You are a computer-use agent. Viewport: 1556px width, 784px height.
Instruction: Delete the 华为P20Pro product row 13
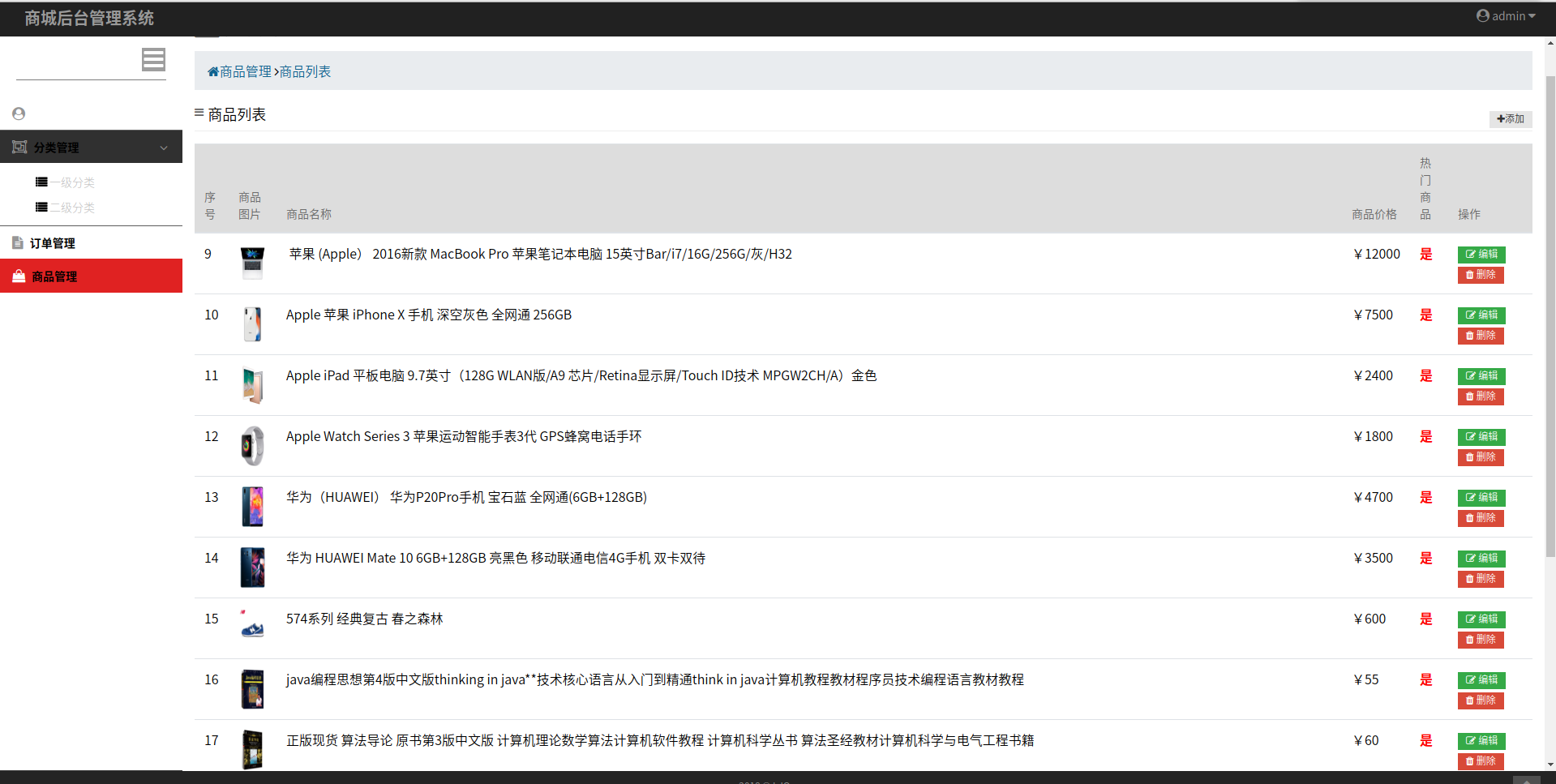(x=1481, y=518)
